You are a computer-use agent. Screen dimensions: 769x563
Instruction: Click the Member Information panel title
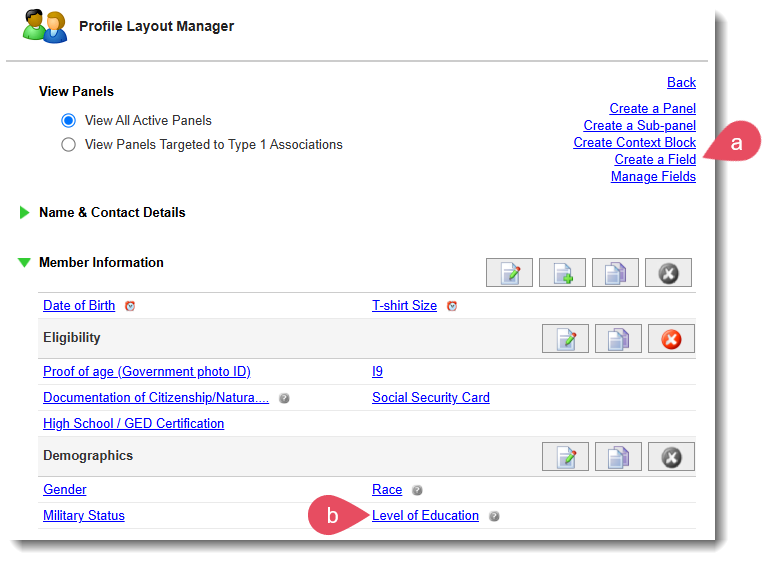tap(101, 262)
